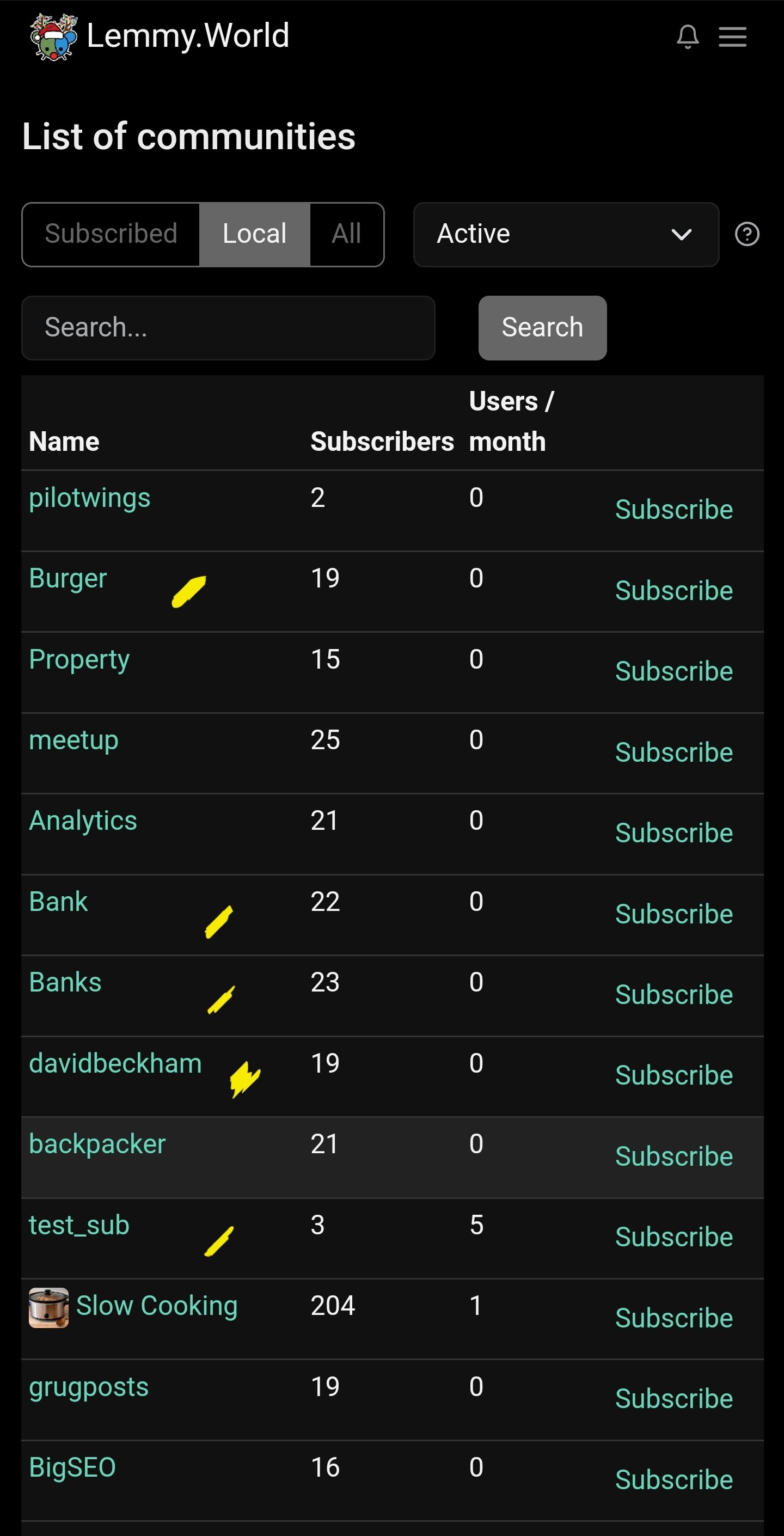Screen dimensions: 784x1536
Task: Expand the Active sort dropdown
Action: click(x=565, y=234)
